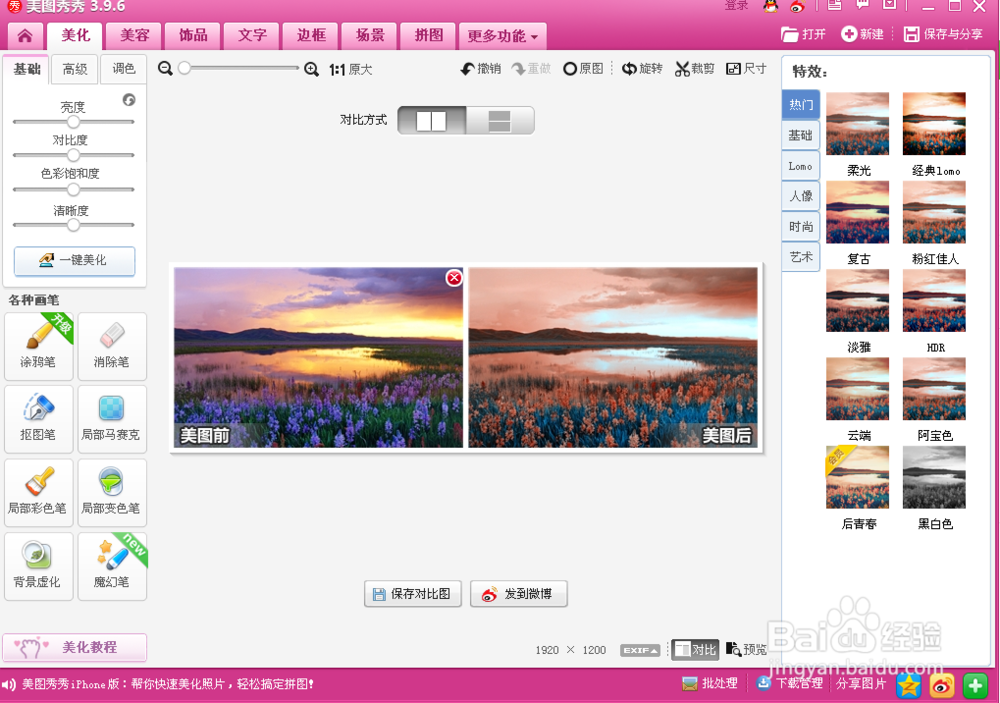The width and height of the screenshot is (1000, 703).
Task: Open the 背景虚化 background blur tool
Action: (x=38, y=566)
